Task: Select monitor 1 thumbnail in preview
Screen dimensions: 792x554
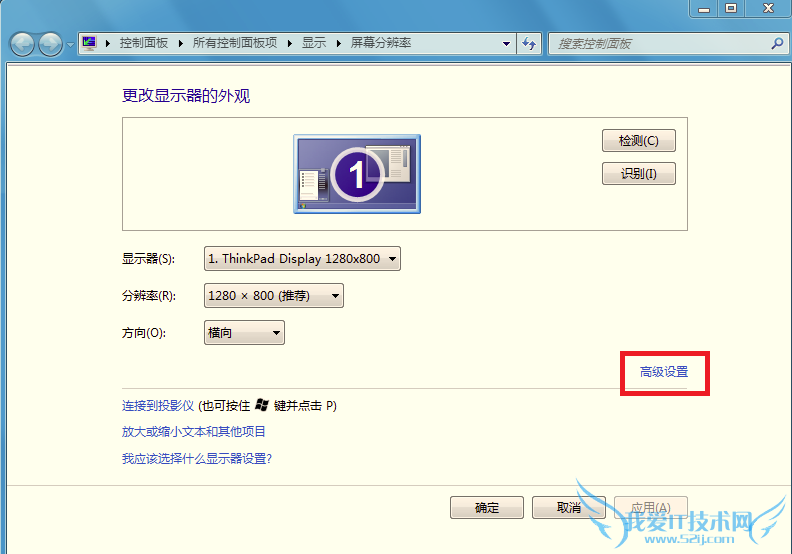Action: click(x=357, y=174)
